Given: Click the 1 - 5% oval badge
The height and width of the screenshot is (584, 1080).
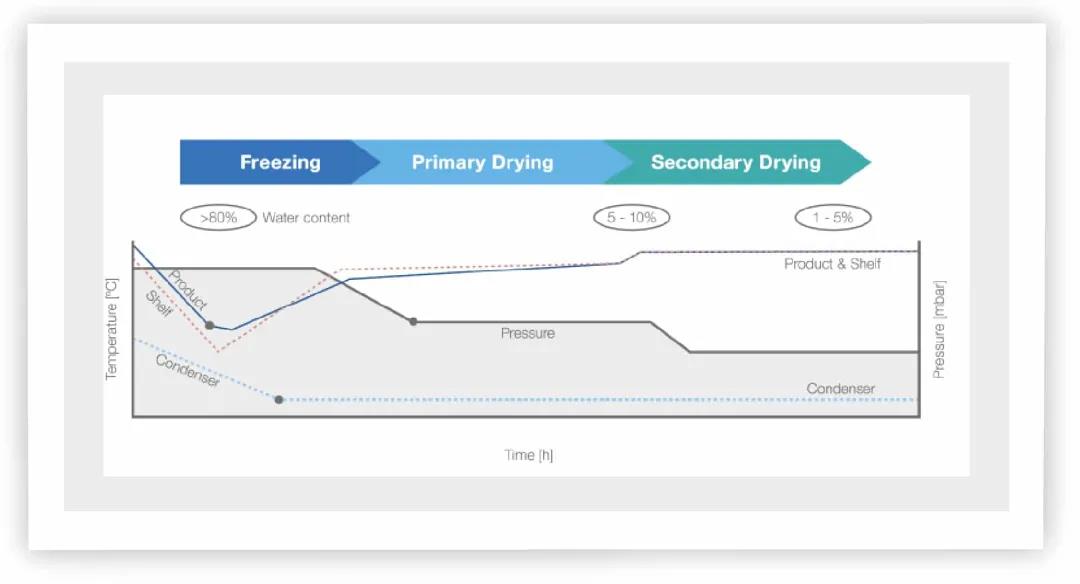Looking at the screenshot, I should pos(833,217).
